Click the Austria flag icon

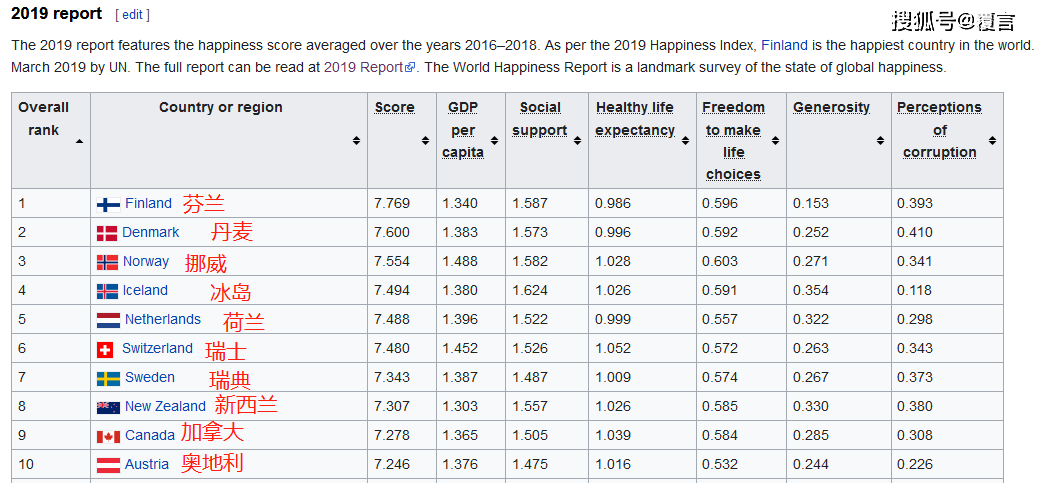coord(108,465)
